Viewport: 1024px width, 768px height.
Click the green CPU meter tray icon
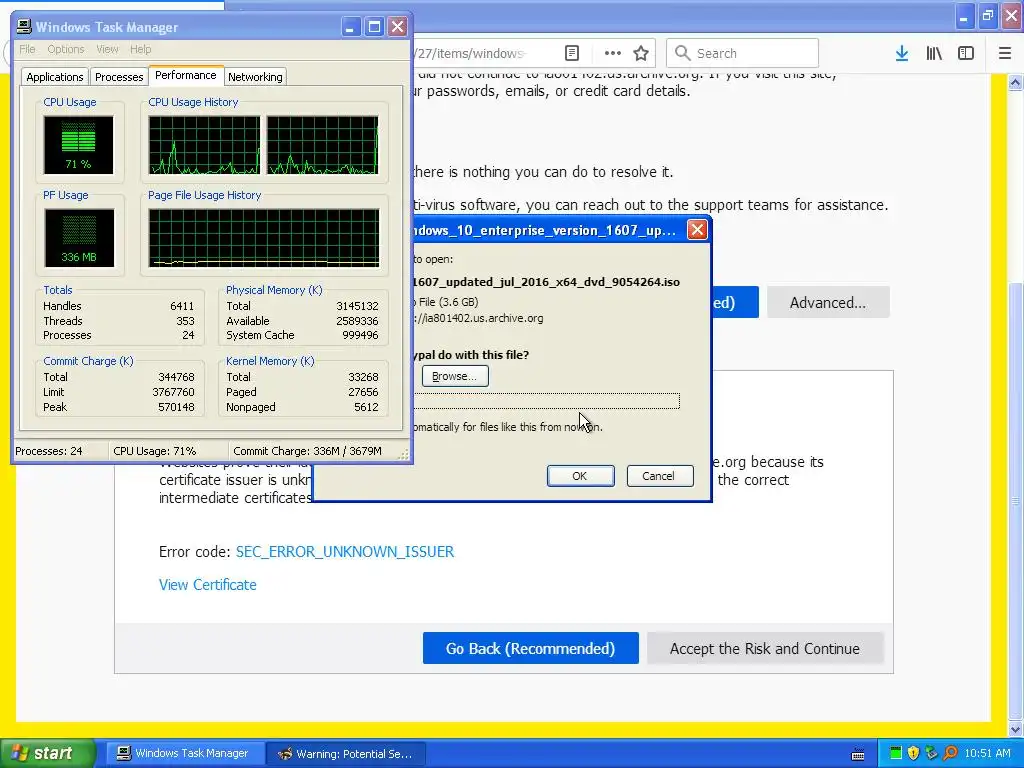pyautogui.click(x=896, y=753)
